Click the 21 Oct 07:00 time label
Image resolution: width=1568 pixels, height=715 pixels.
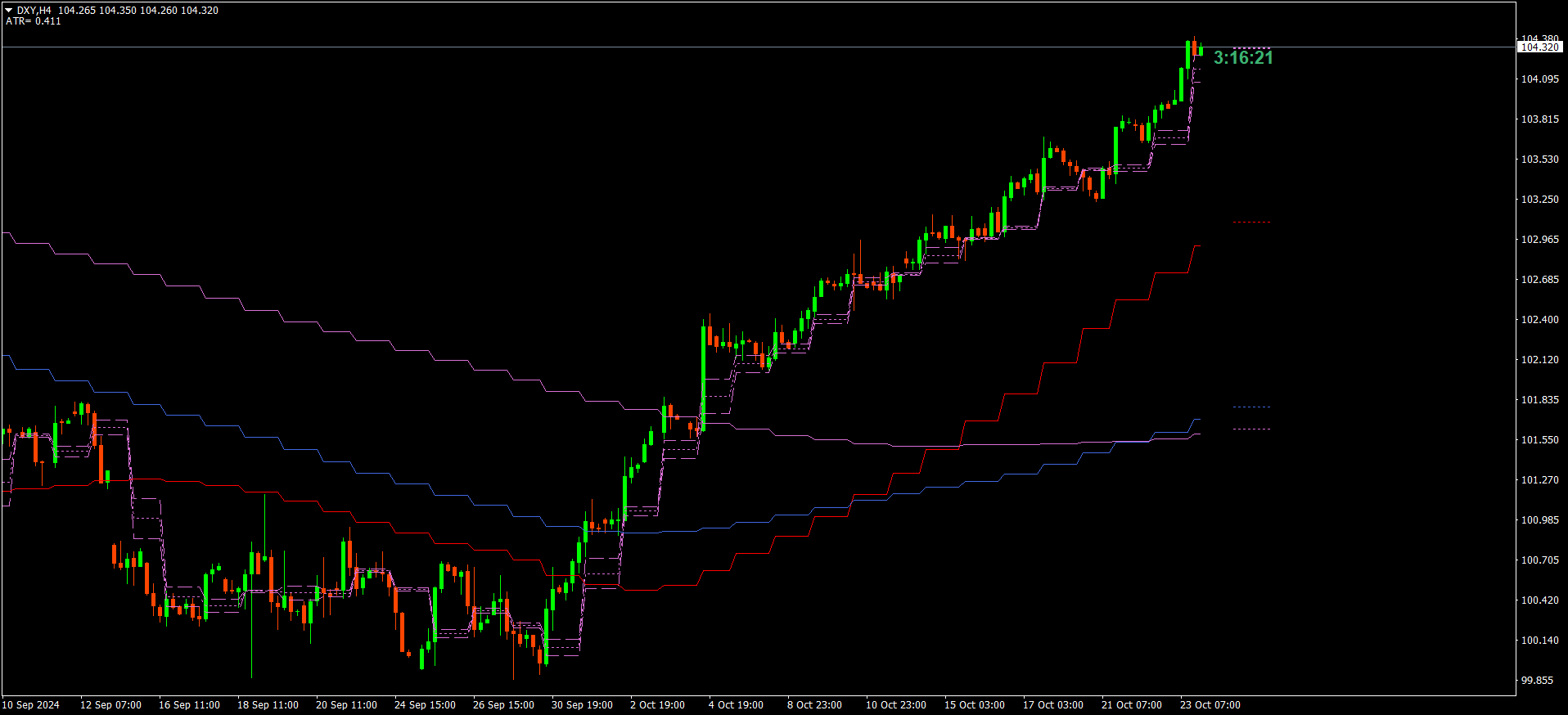(x=1132, y=705)
